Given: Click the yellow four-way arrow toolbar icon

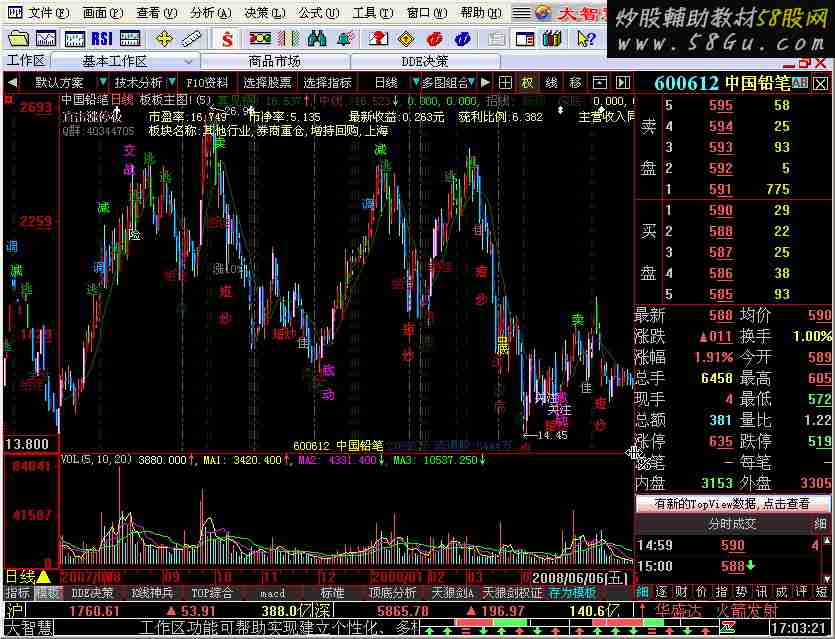Looking at the screenshot, I should [x=164, y=39].
